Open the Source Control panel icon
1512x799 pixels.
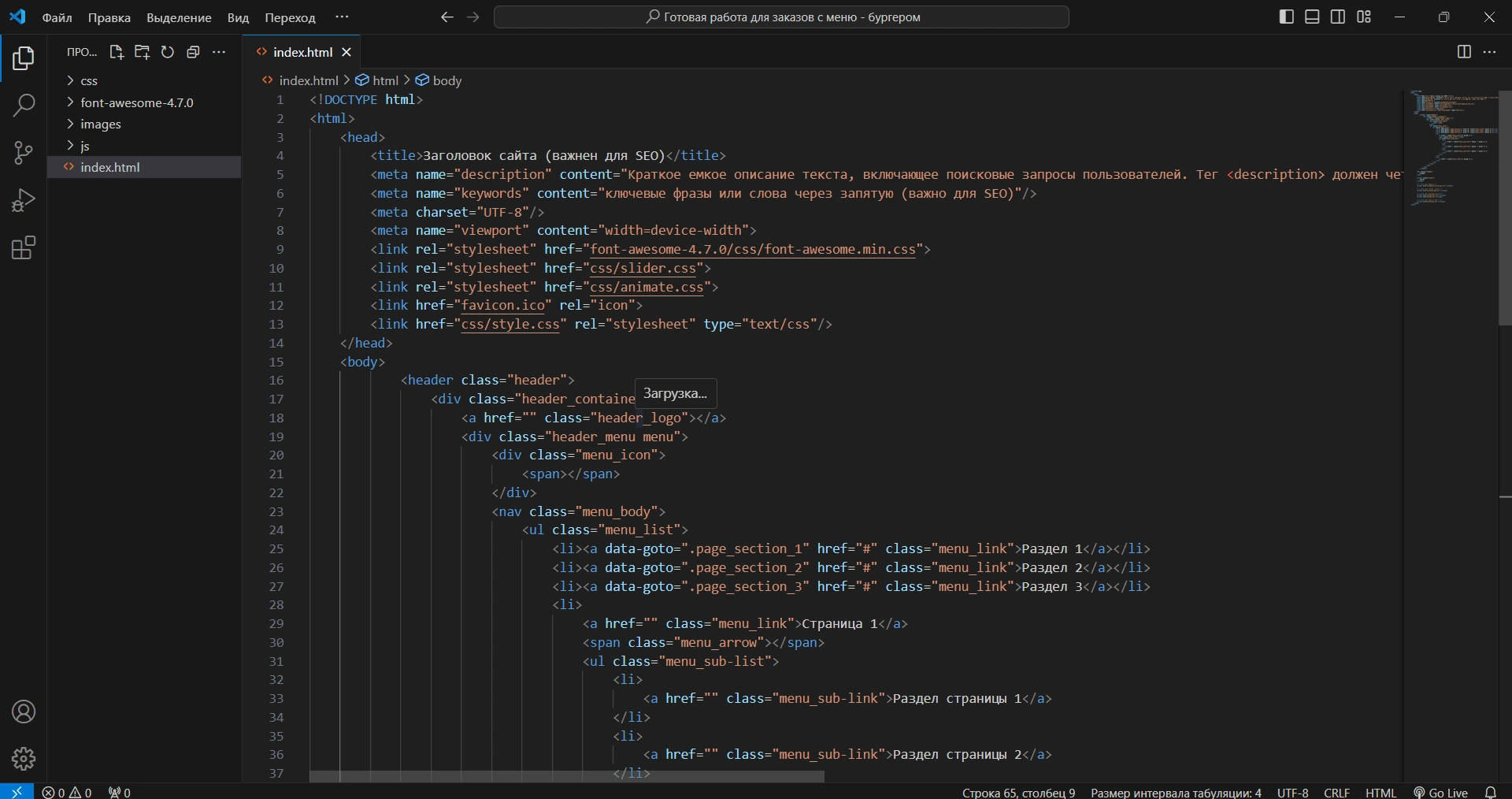pos(23,153)
